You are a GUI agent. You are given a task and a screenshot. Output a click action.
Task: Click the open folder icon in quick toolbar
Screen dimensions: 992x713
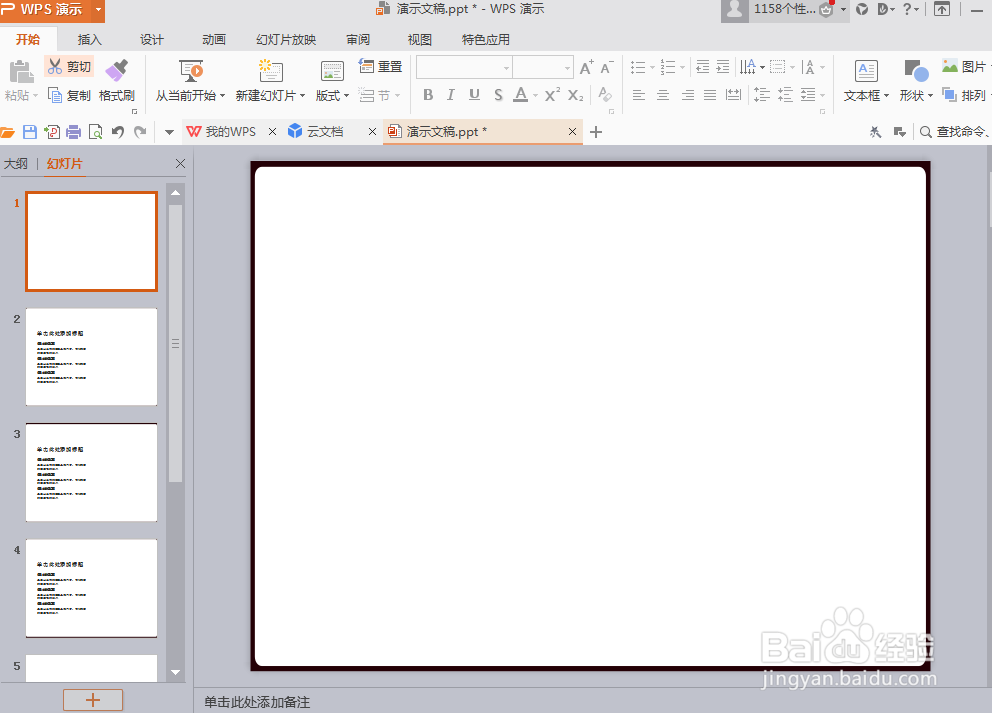coord(8,132)
